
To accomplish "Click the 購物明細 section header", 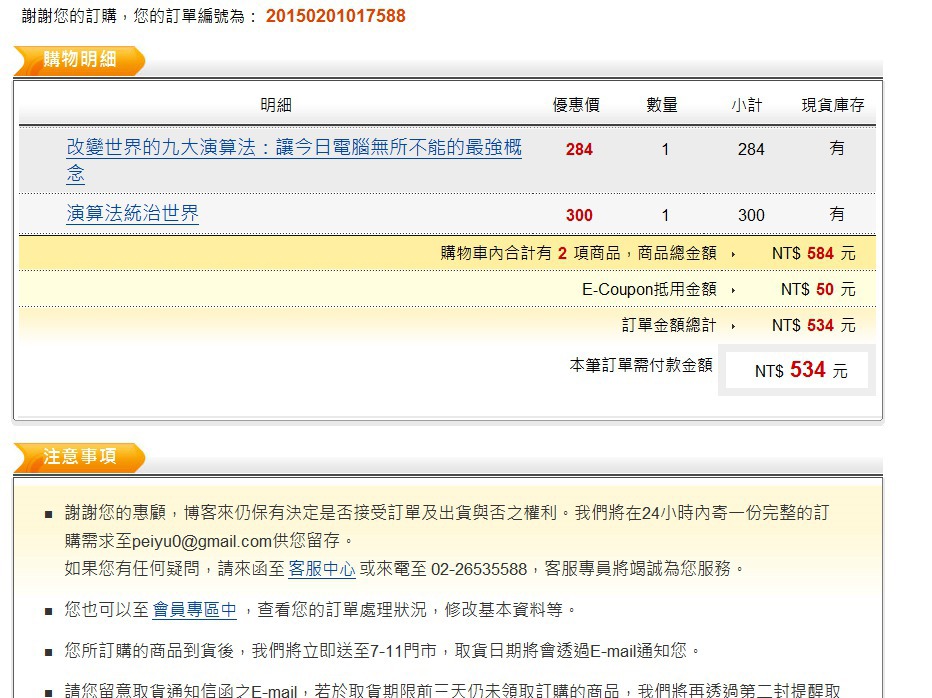I will click(x=80, y=60).
